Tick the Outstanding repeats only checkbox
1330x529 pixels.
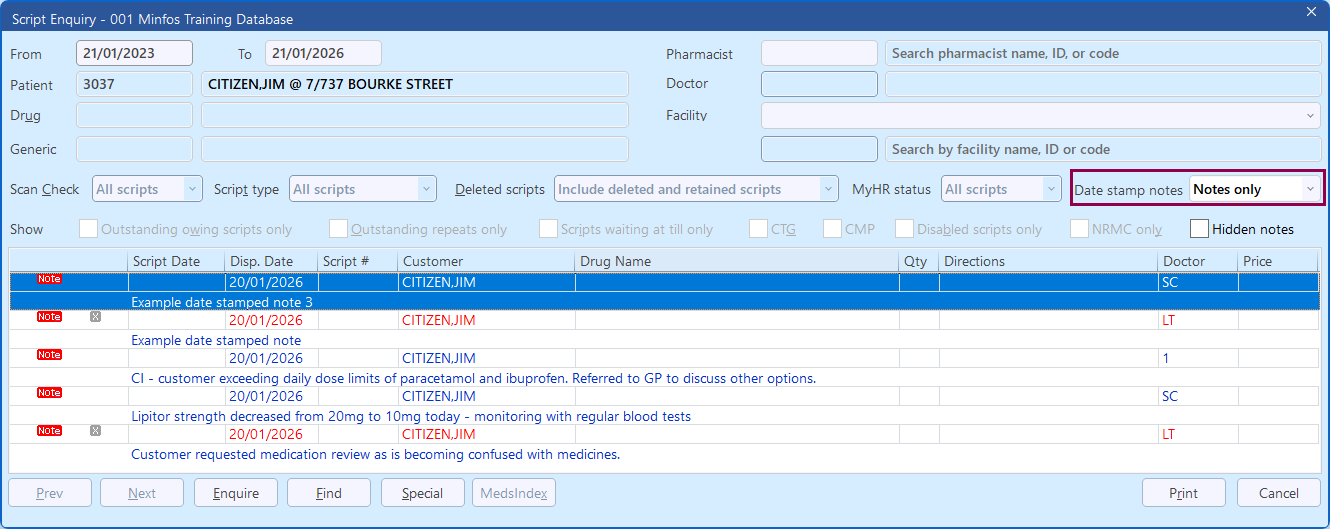338,229
